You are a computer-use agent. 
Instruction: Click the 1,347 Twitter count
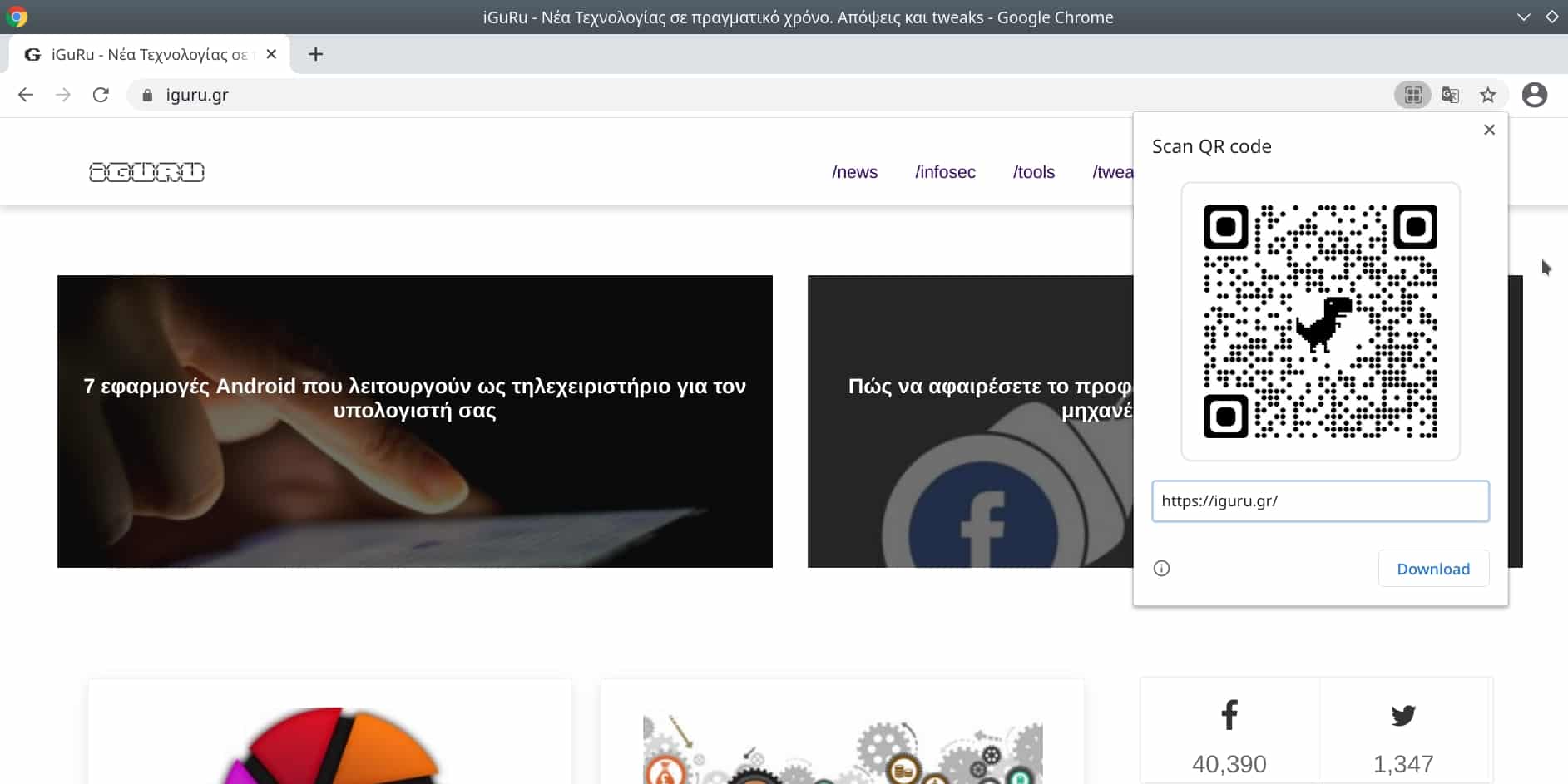1403,763
